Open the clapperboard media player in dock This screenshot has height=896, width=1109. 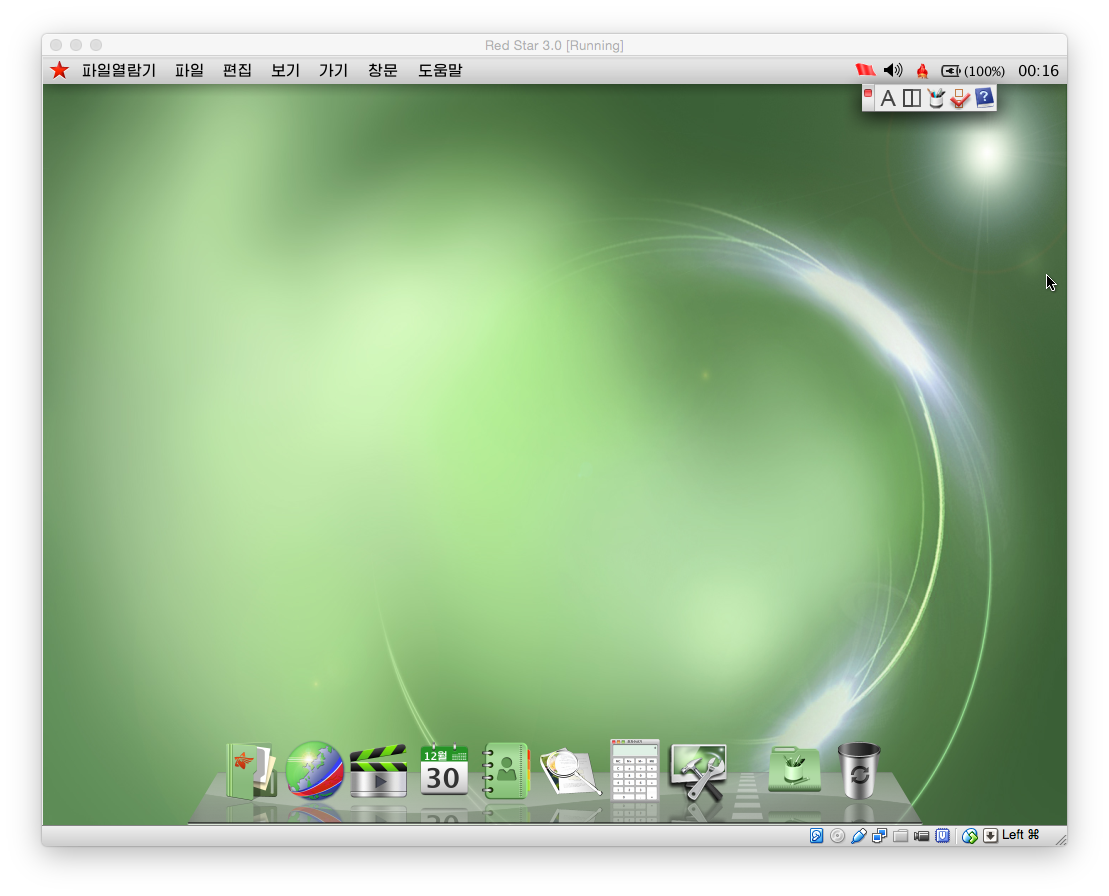(x=378, y=770)
